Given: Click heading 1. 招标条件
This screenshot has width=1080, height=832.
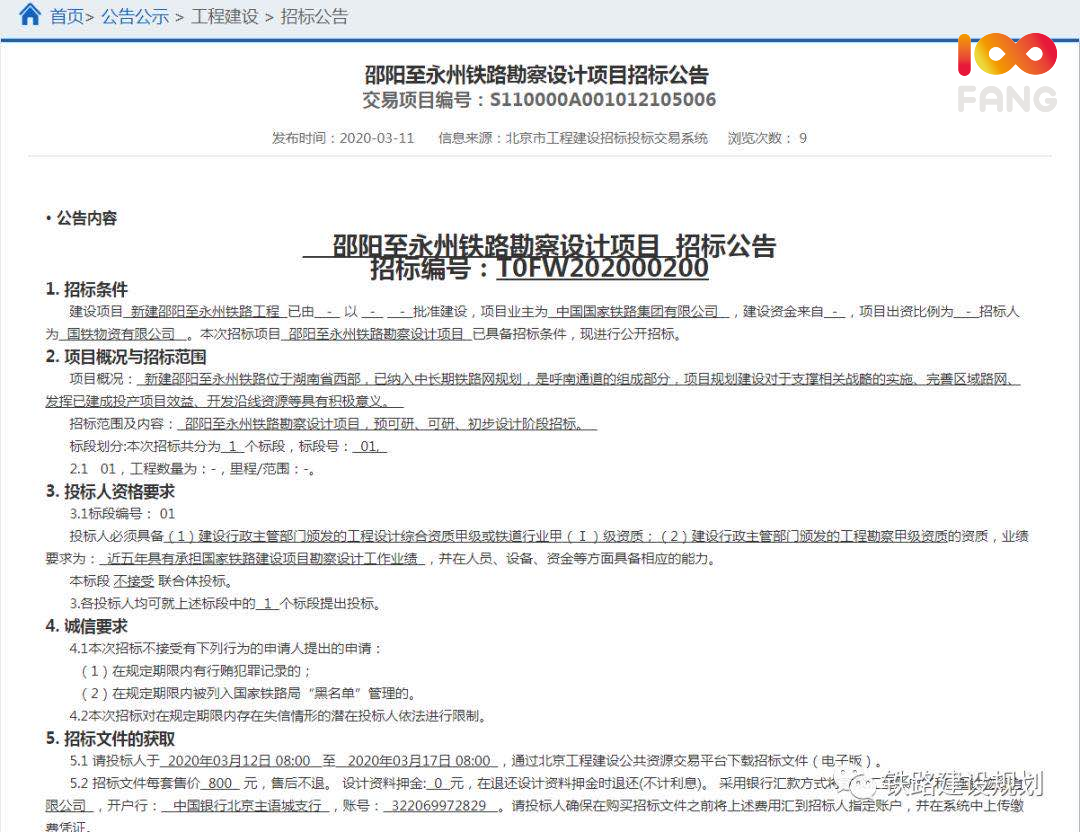Looking at the screenshot, I should (x=87, y=289).
